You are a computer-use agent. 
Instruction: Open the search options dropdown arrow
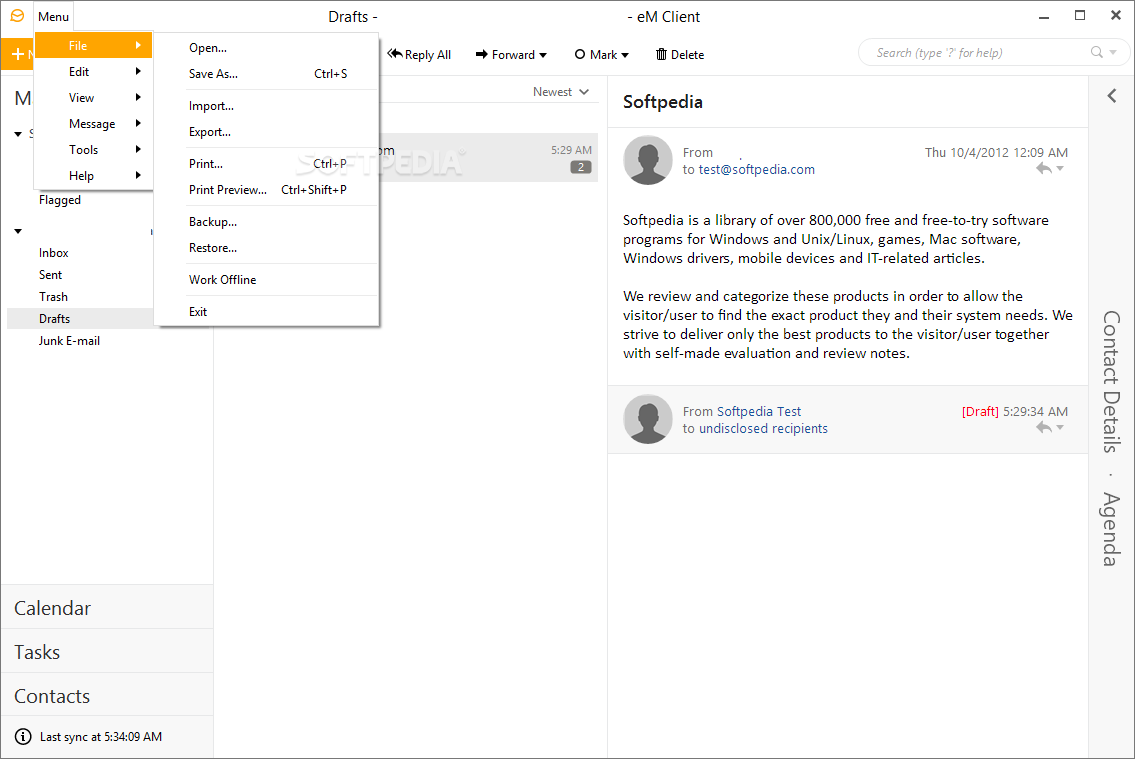point(1113,52)
